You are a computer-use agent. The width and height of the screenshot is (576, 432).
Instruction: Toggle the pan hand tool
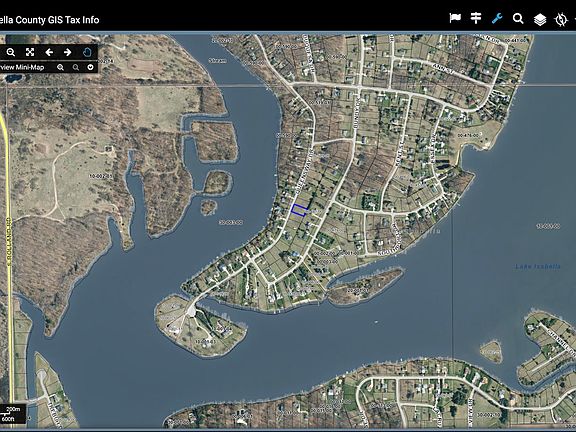click(87, 52)
